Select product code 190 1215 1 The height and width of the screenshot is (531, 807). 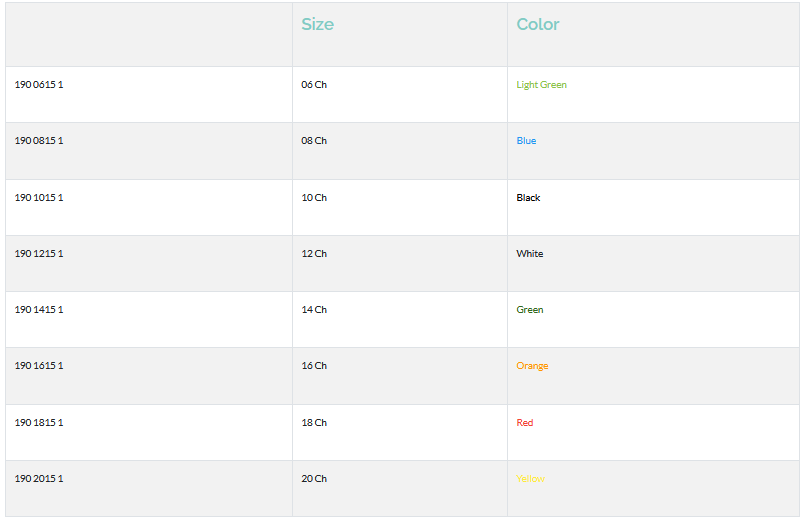coord(39,254)
